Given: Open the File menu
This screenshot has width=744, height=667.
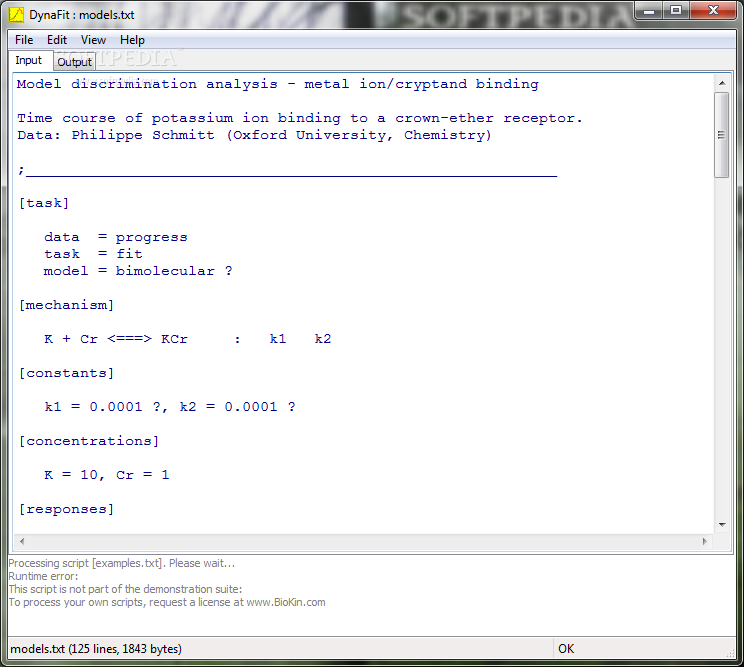Looking at the screenshot, I should [24, 40].
